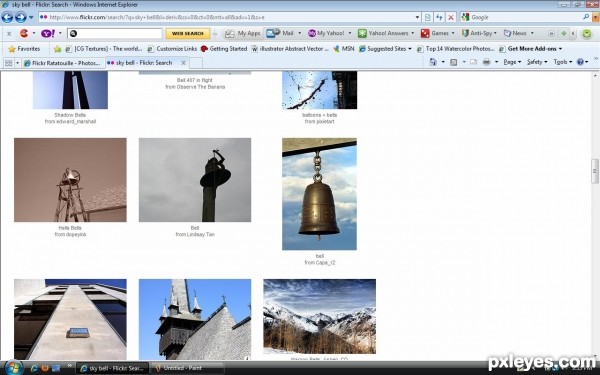The height and width of the screenshot is (375, 600).
Task: Open the balloons + bells thumbnail
Action: [x=320, y=90]
